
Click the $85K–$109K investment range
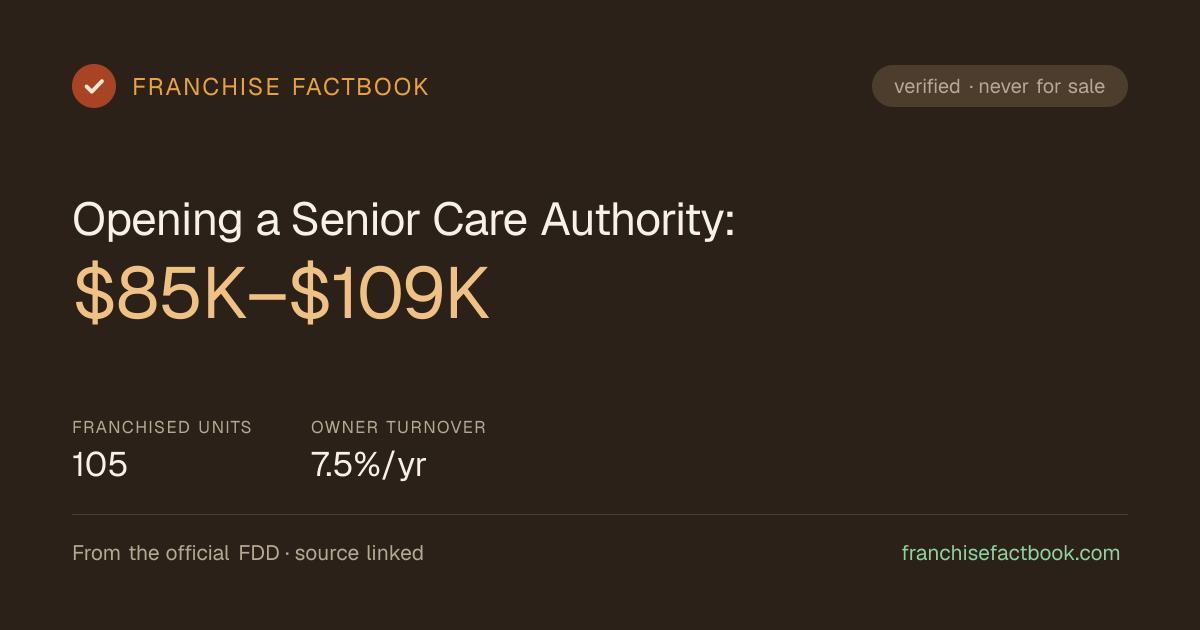(x=281, y=296)
